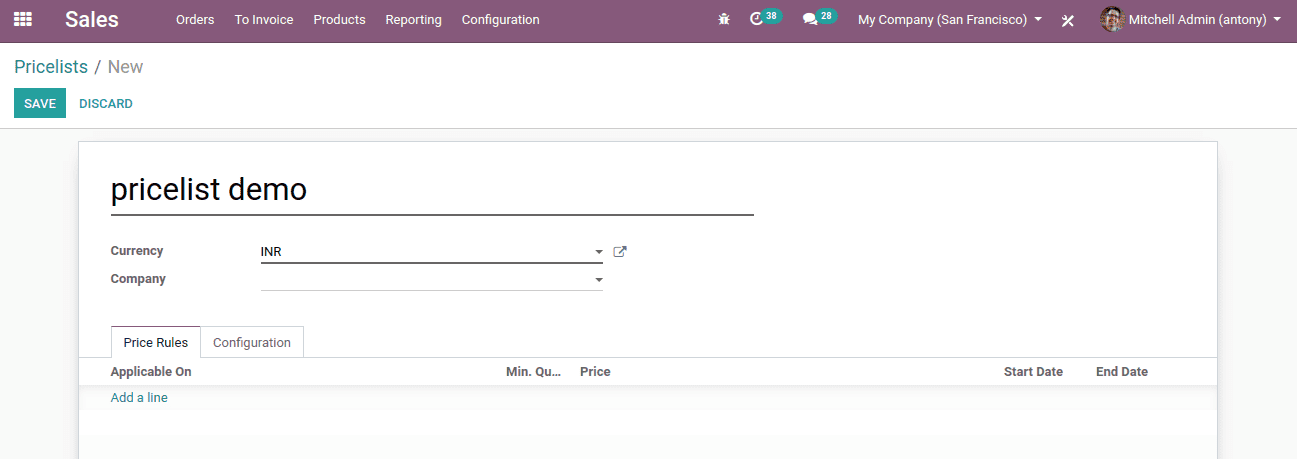
Task: Click the Start Date column header
Action: [1033, 371]
